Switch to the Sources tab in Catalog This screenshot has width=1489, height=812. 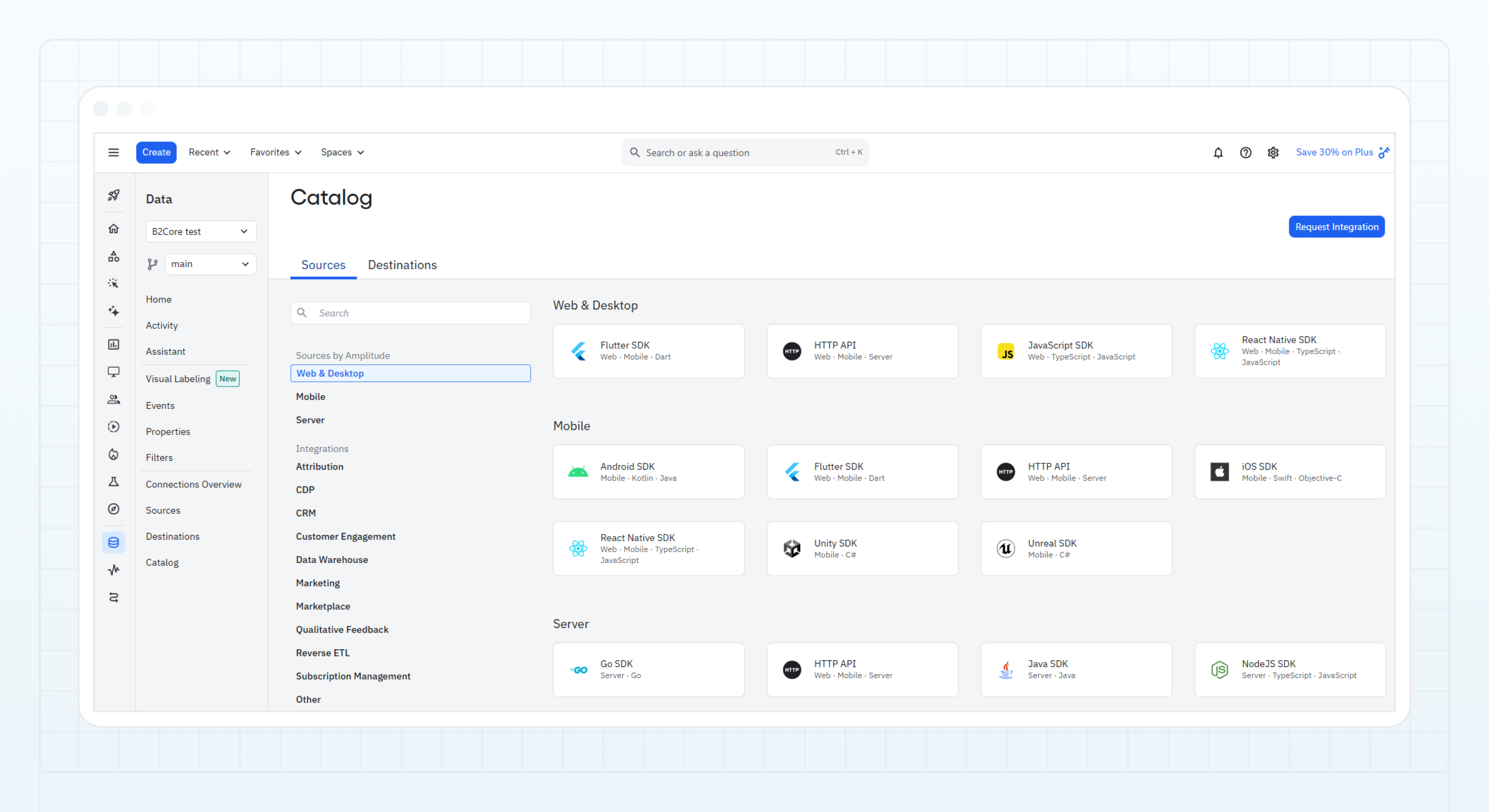tap(323, 265)
